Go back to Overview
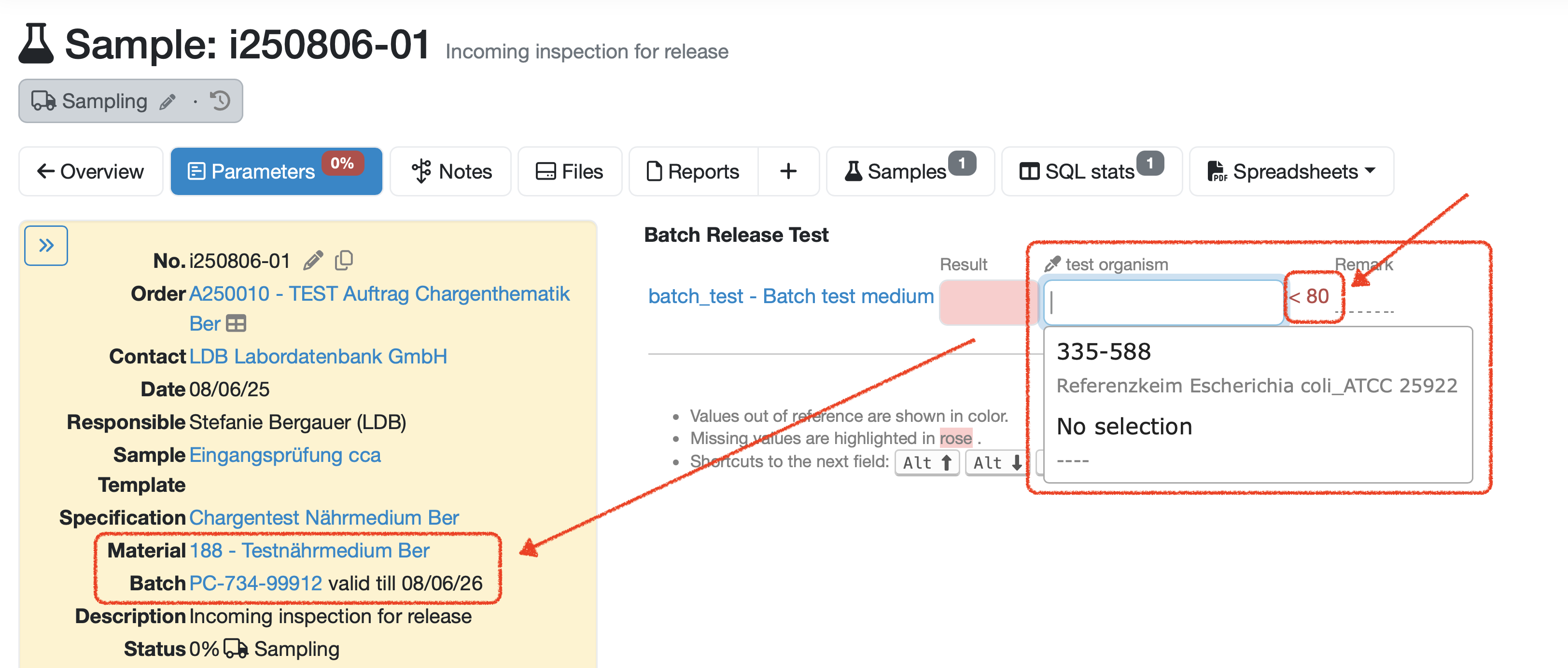Viewport: 1568px width, 668px height. 91,171
